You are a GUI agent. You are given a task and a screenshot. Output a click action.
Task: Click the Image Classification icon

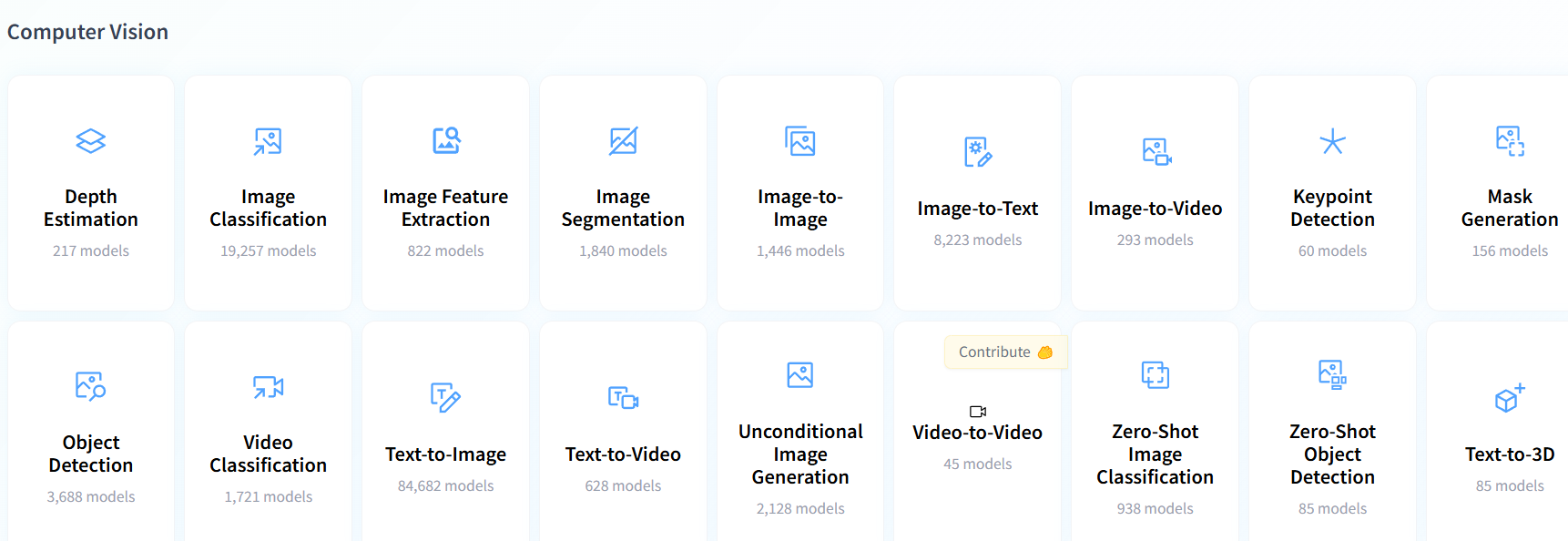(268, 141)
